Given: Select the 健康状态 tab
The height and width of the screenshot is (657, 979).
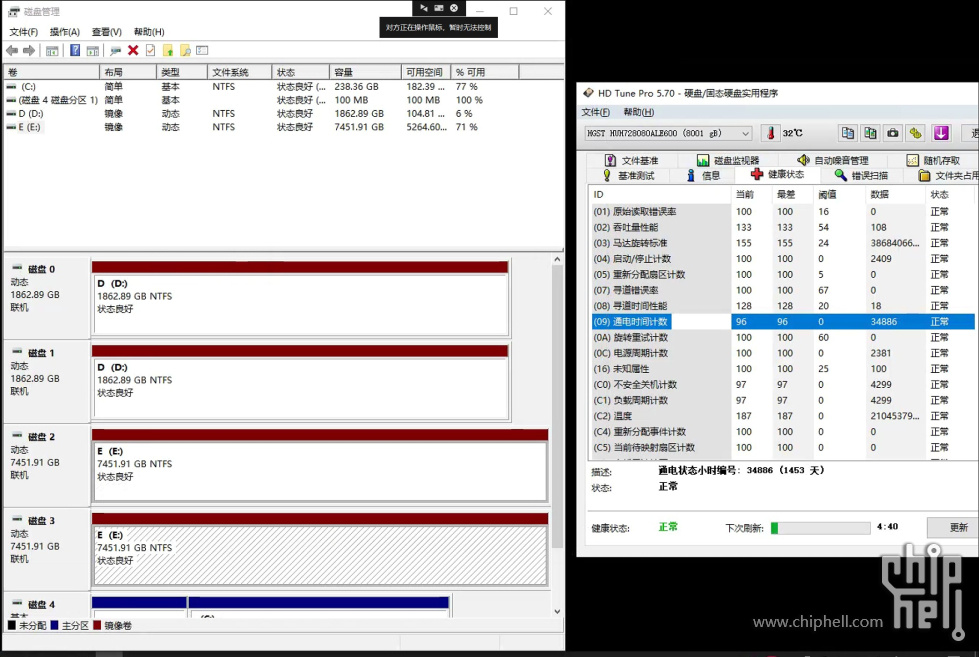Looking at the screenshot, I should 777,174.
